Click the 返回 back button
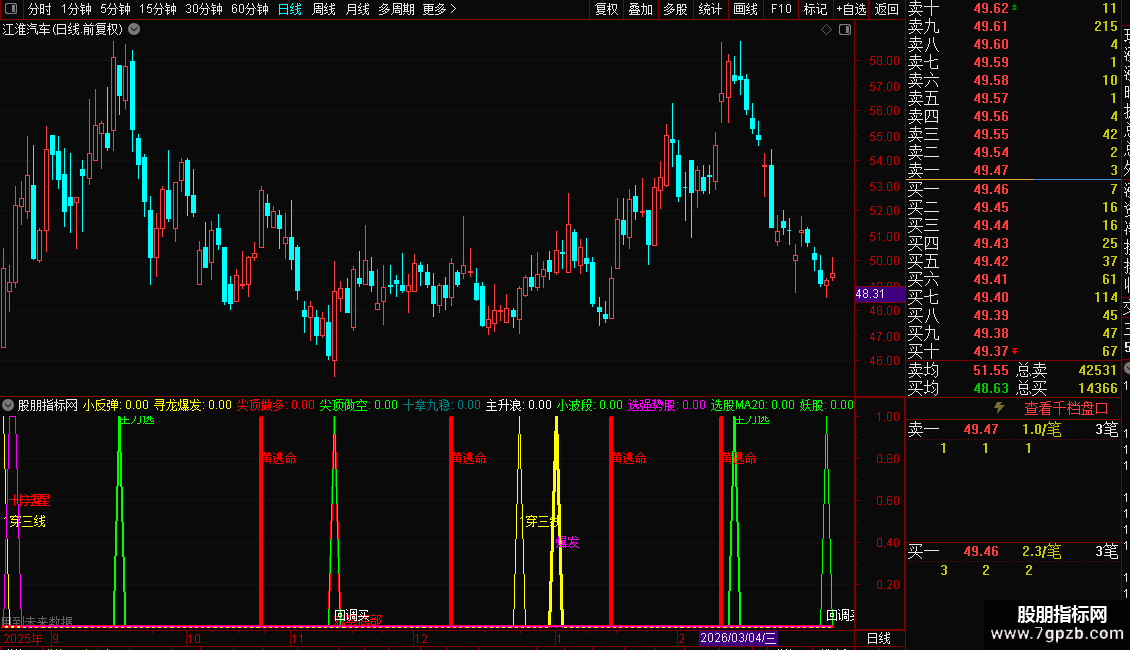1130x650 pixels. tap(886, 9)
